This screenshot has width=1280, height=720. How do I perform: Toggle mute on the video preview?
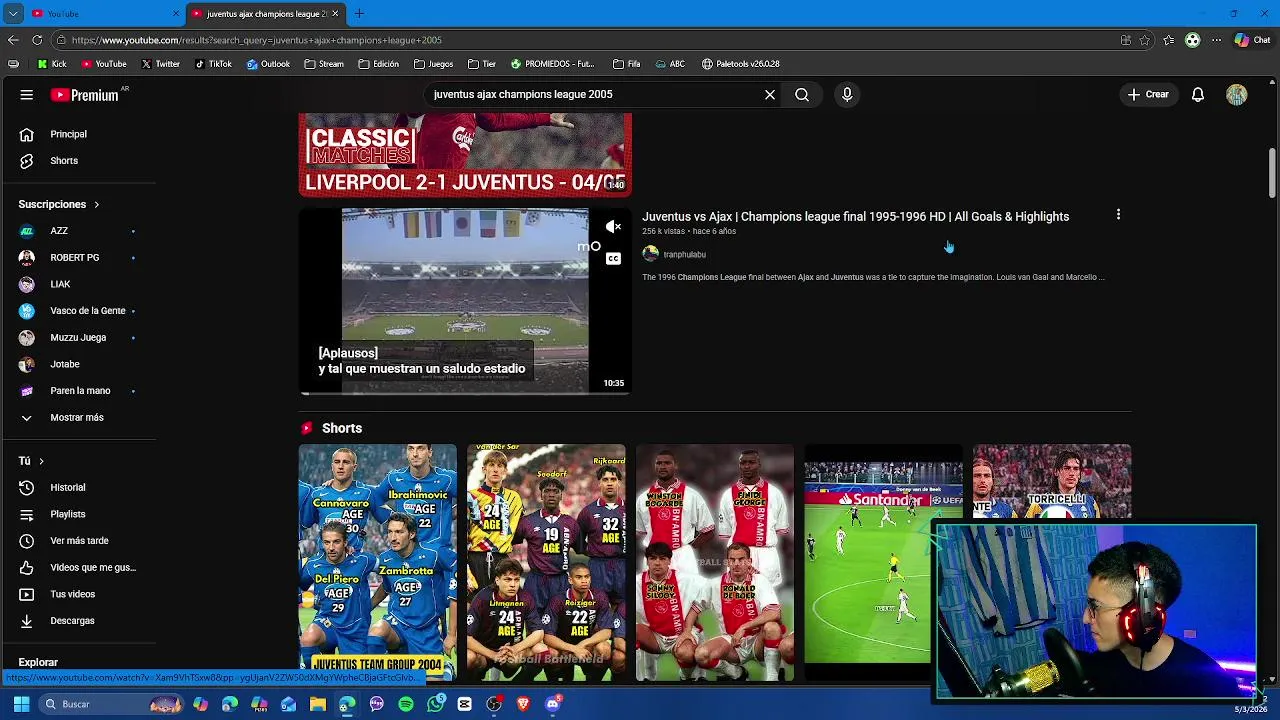pyautogui.click(x=613, y=227)
